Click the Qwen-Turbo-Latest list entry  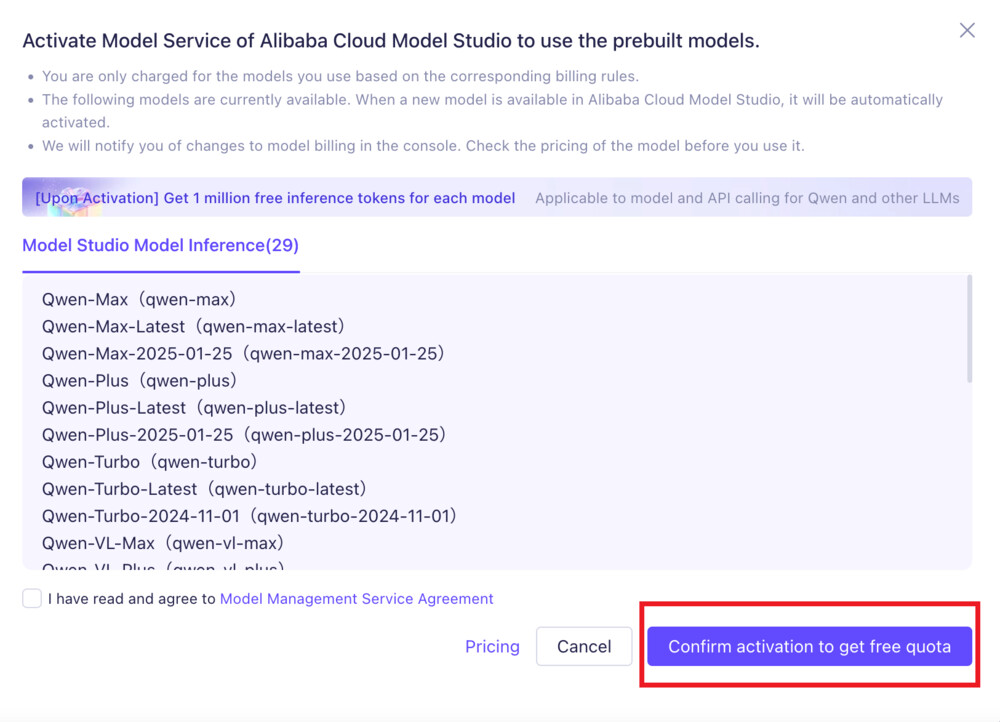point(204,488)
